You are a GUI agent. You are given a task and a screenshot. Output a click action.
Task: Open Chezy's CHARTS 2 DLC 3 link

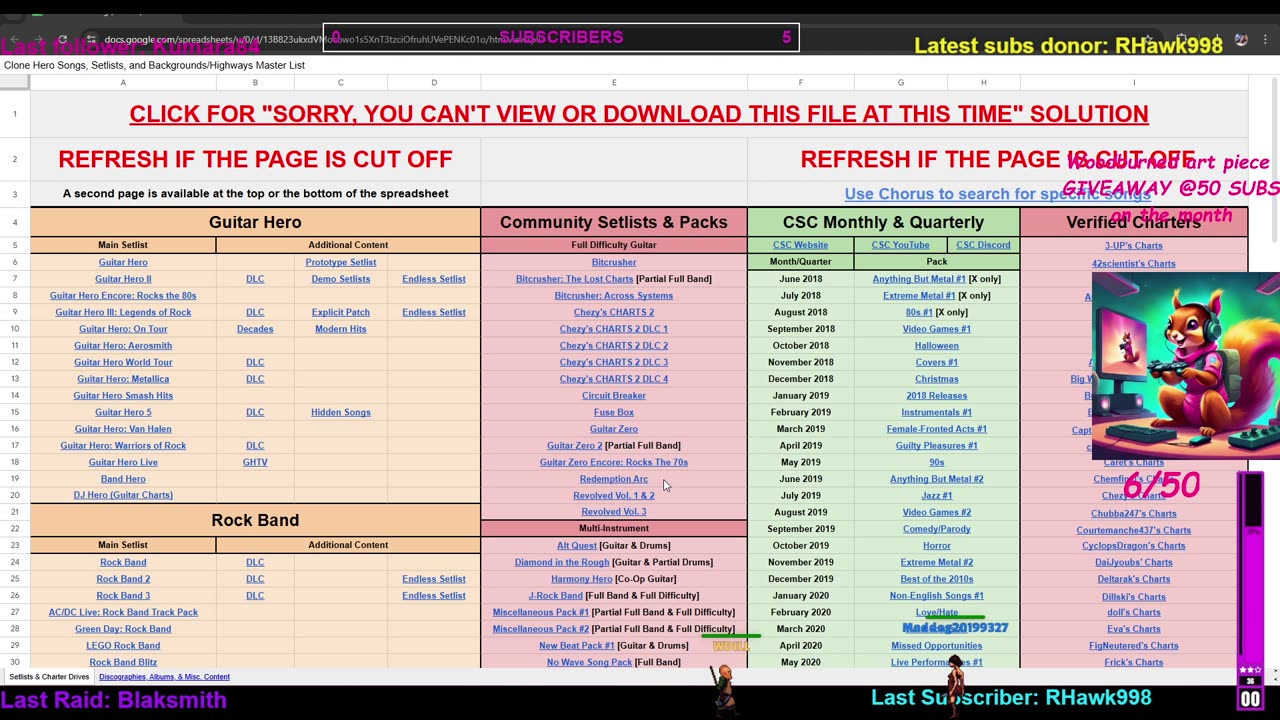click(614, 362)
